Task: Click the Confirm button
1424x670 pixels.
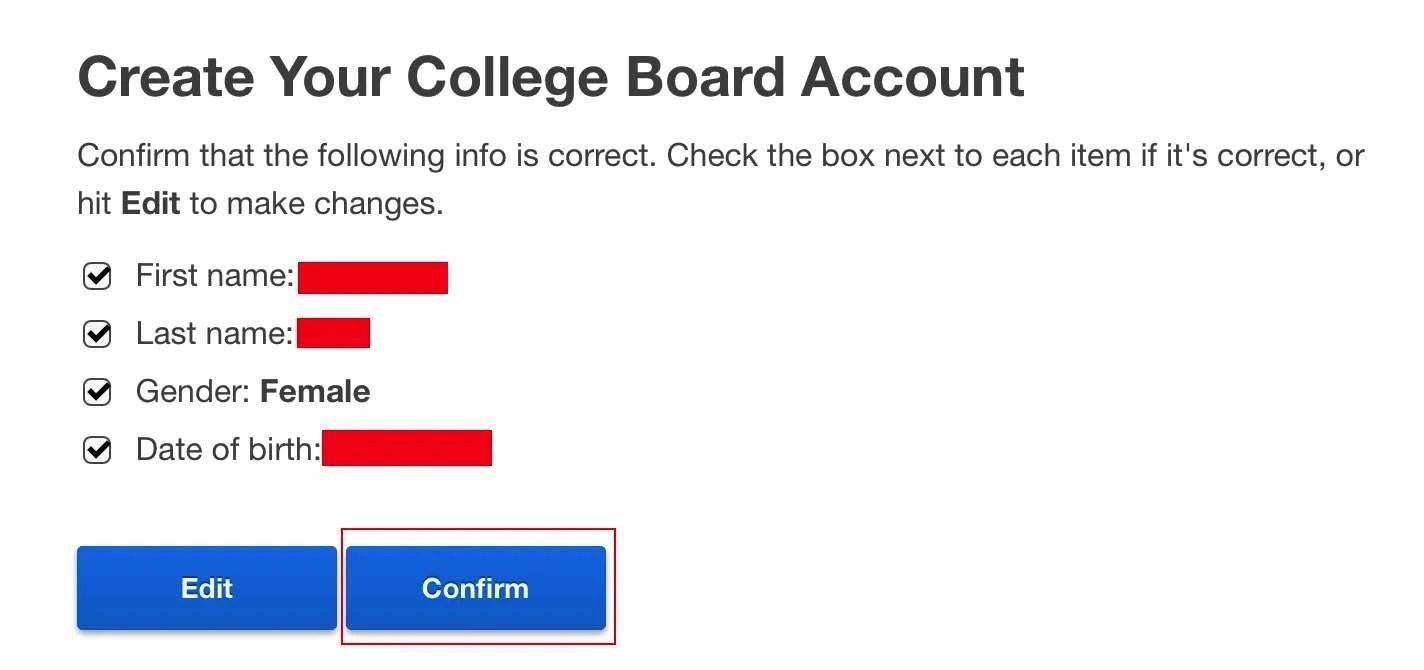Action: pyautogui.click(x=475, y=588)
